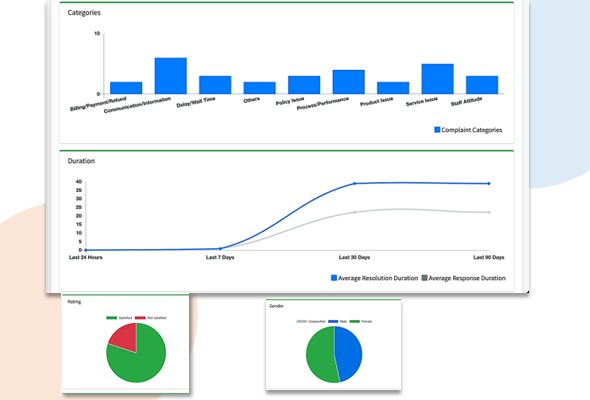Click the "Duration" panel title
Screen dimensions: 590x400
81,161
